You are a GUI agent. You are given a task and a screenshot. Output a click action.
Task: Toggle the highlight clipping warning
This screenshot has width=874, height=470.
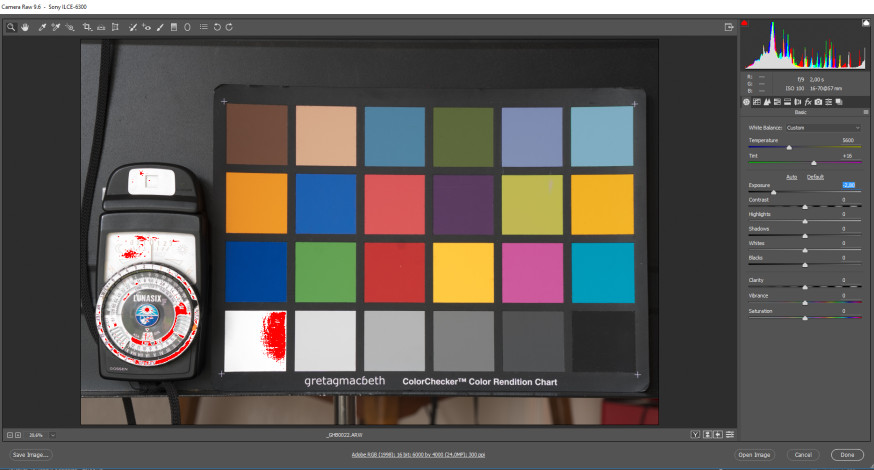coord(866,23)
